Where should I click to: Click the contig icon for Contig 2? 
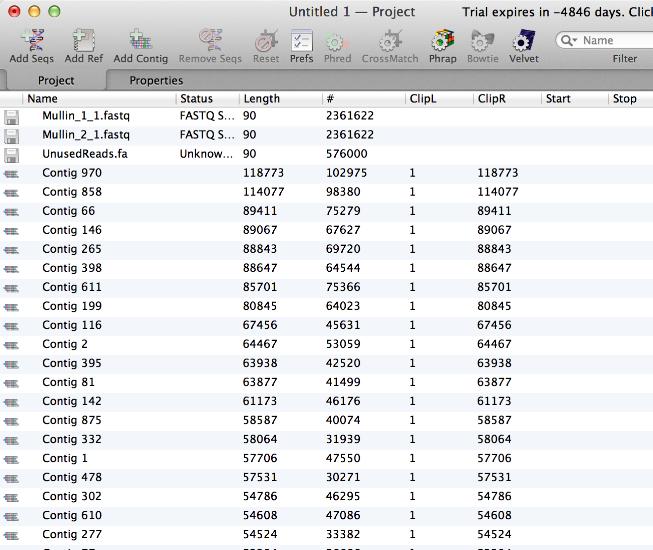(x=12, y=346)
